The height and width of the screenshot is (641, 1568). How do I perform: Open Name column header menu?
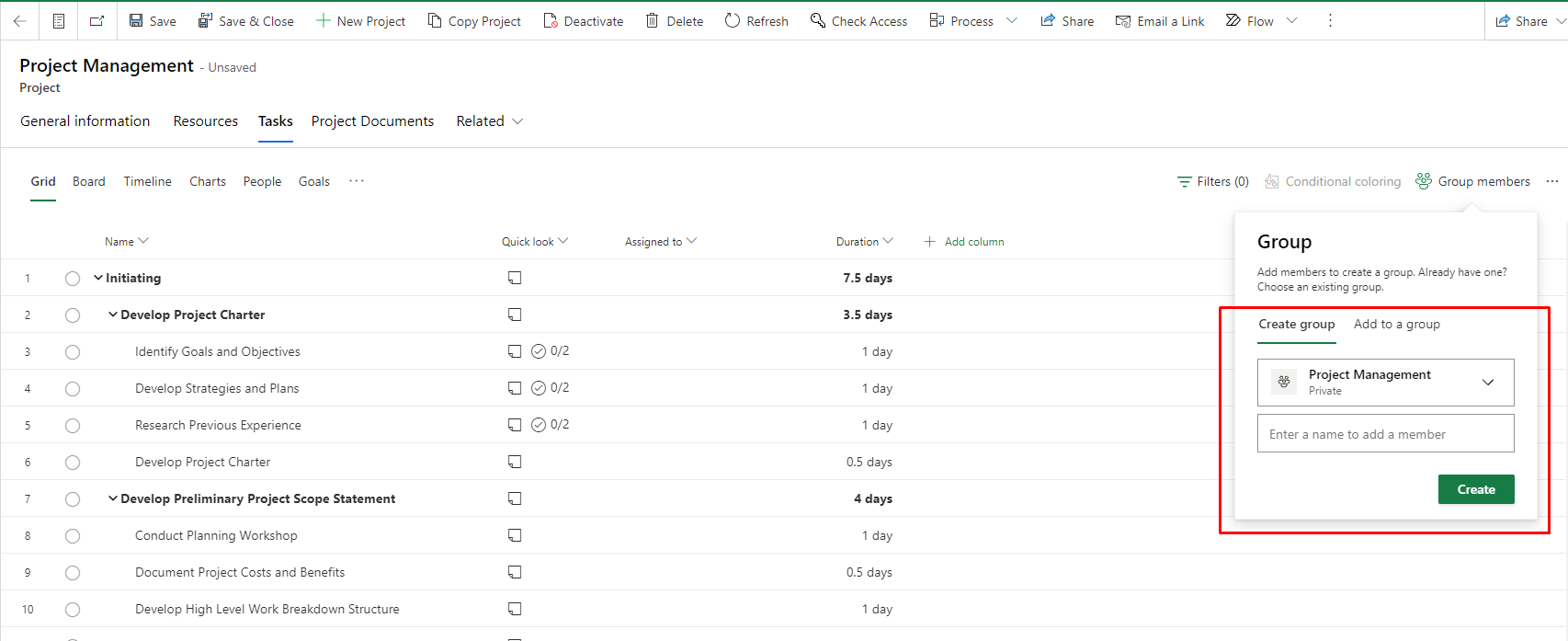[127, 242]
